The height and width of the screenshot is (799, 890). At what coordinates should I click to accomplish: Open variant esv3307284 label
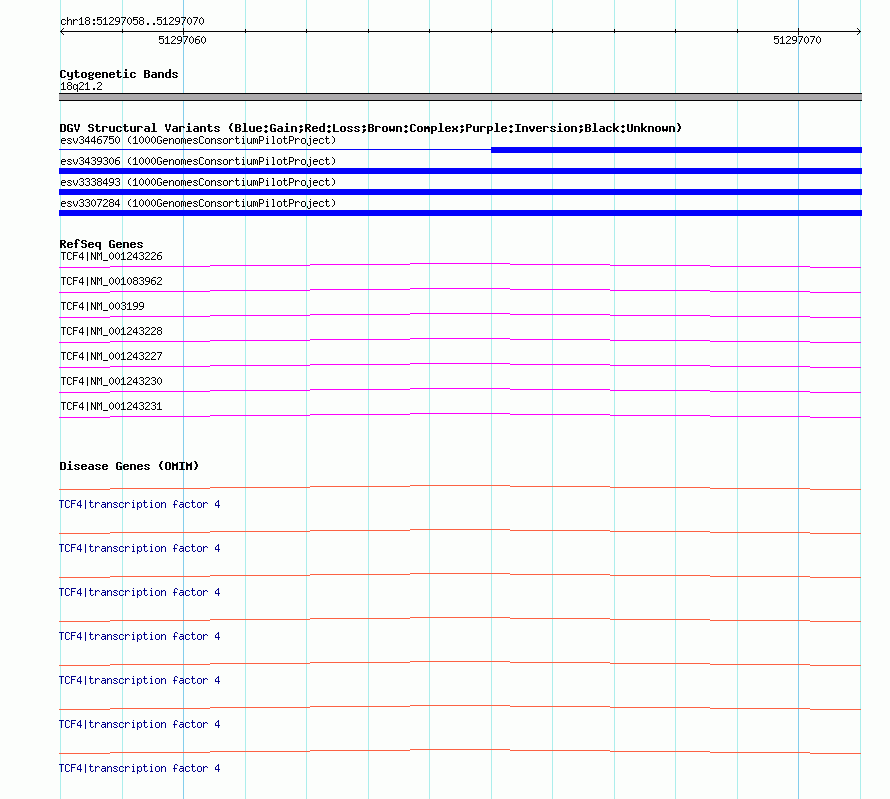(198, 203)
